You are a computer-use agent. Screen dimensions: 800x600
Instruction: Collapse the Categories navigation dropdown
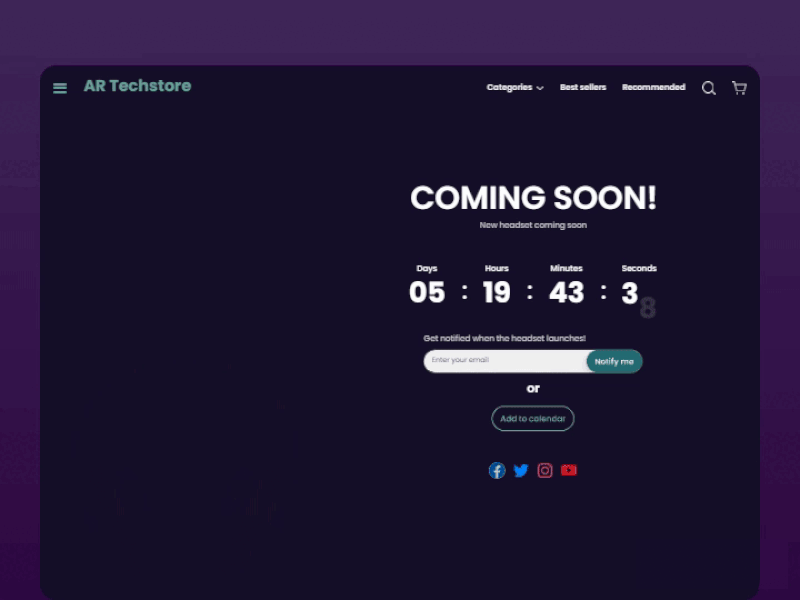point(510,87)
